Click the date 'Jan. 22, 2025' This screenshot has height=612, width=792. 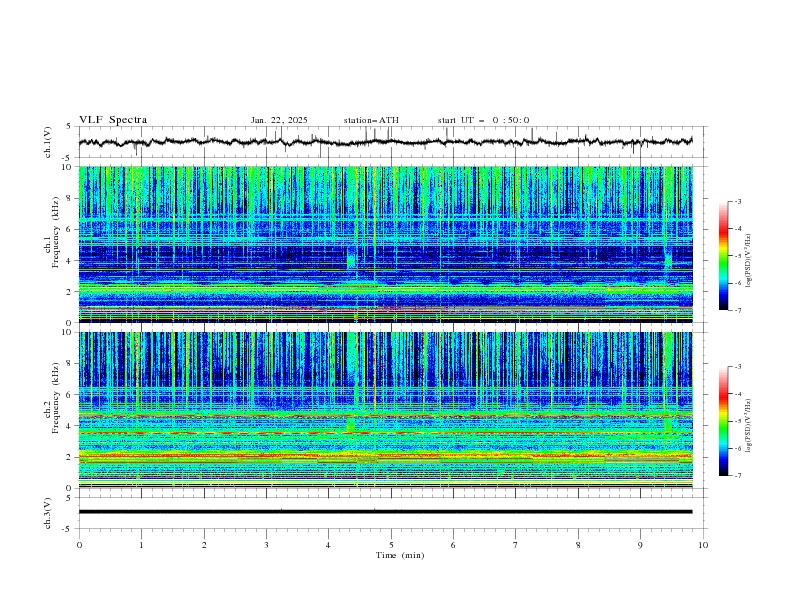coord(279,120)
